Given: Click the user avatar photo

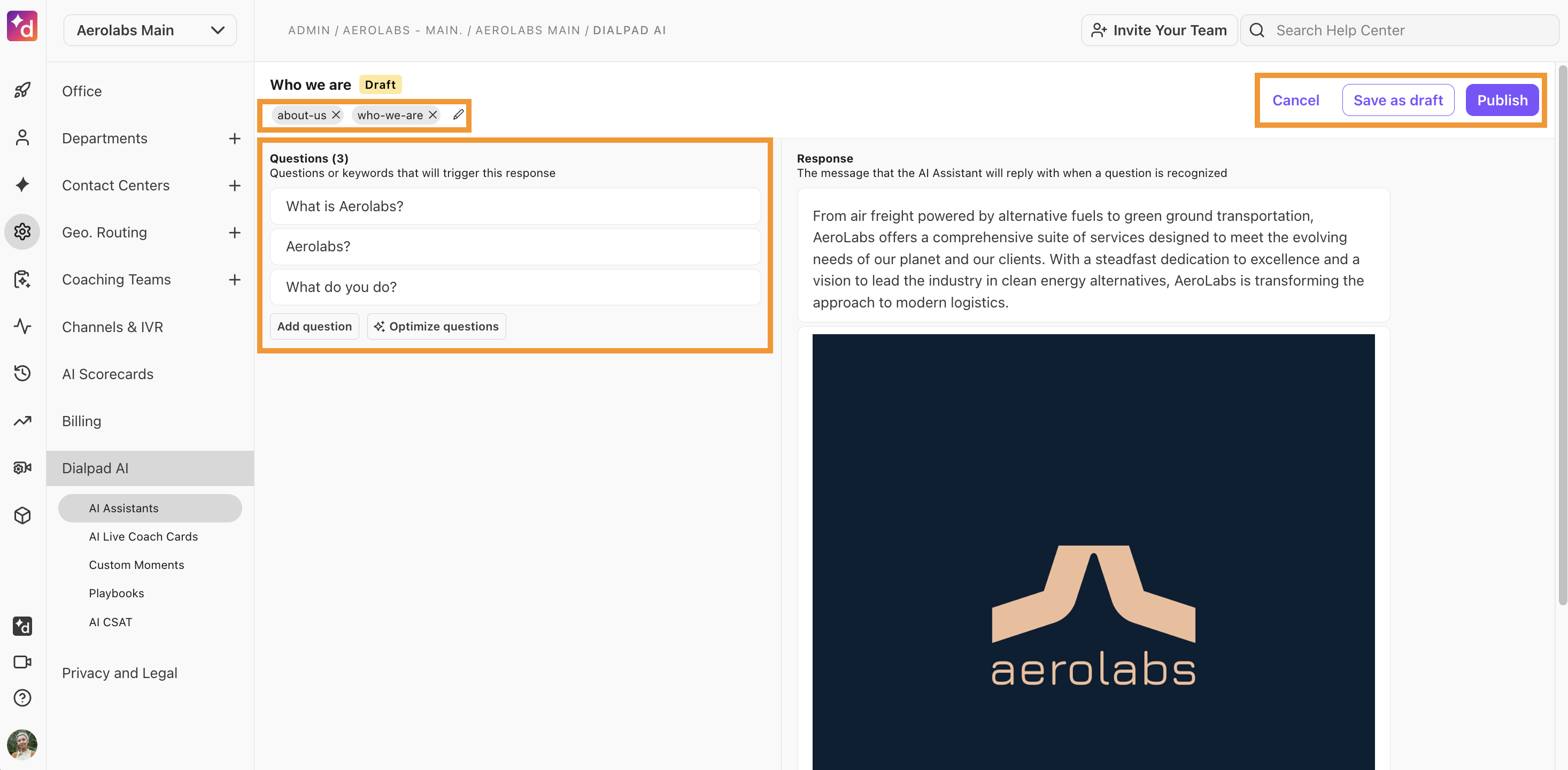Looking at the screenshot, I should tap(22, 744).
